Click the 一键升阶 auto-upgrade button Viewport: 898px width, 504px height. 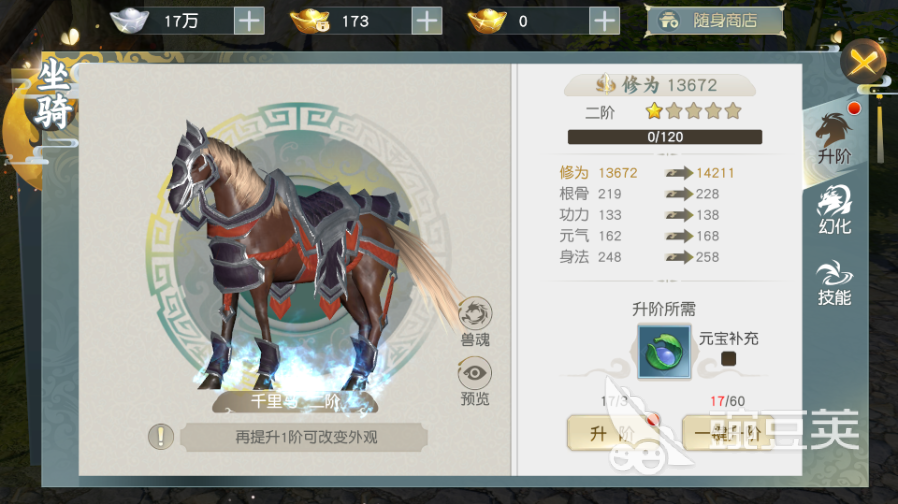click(727, 434)
